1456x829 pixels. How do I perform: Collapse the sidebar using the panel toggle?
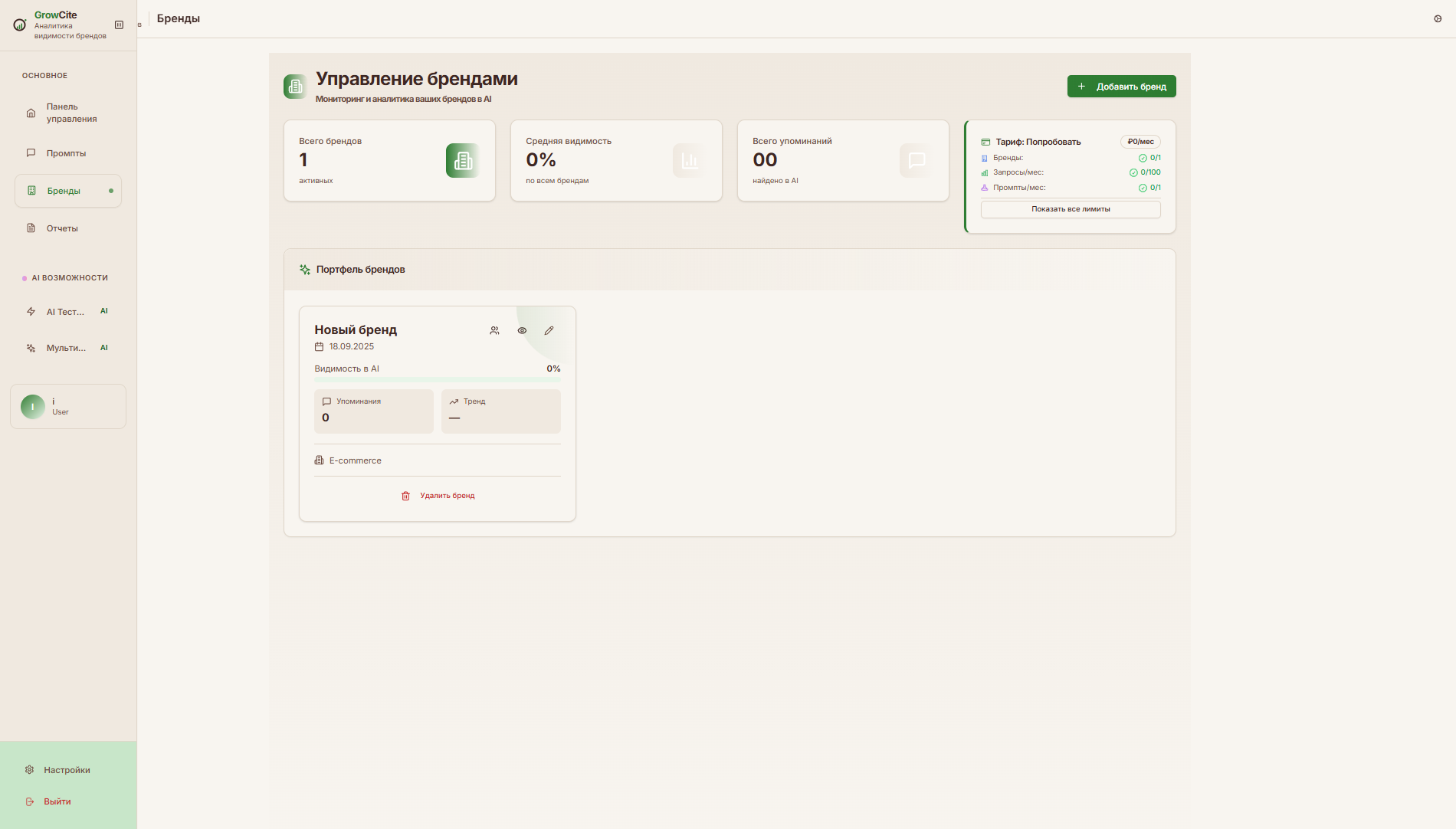pyautogui.click(x=119, y=25)
